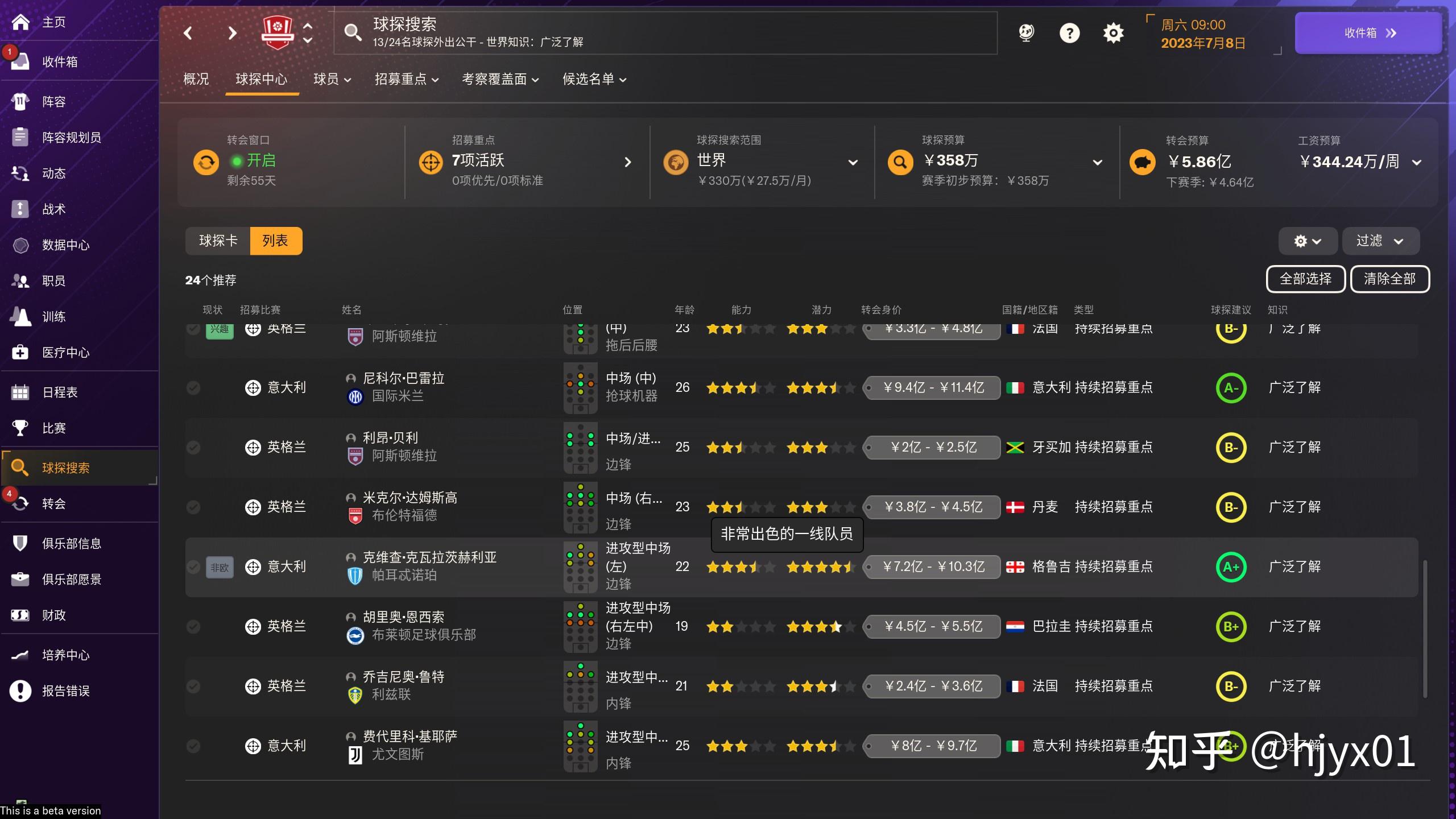
Task: Expand the 候选名单 dropdown
Action: [x=594, y=79]
